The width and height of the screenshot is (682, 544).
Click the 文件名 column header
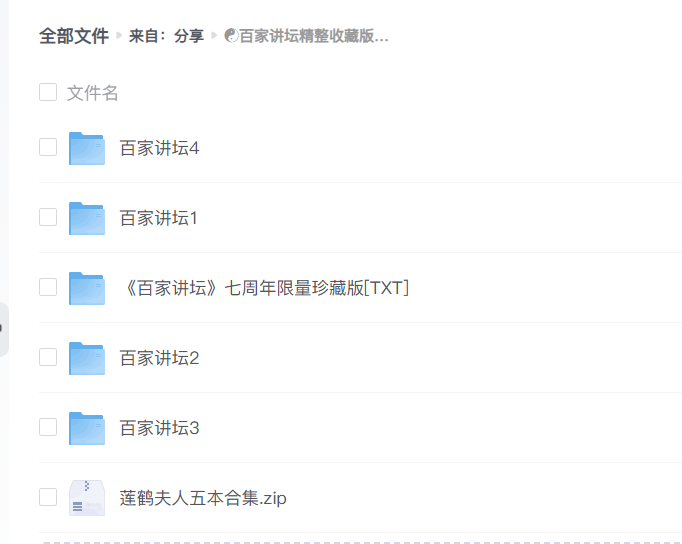point(93,93)
